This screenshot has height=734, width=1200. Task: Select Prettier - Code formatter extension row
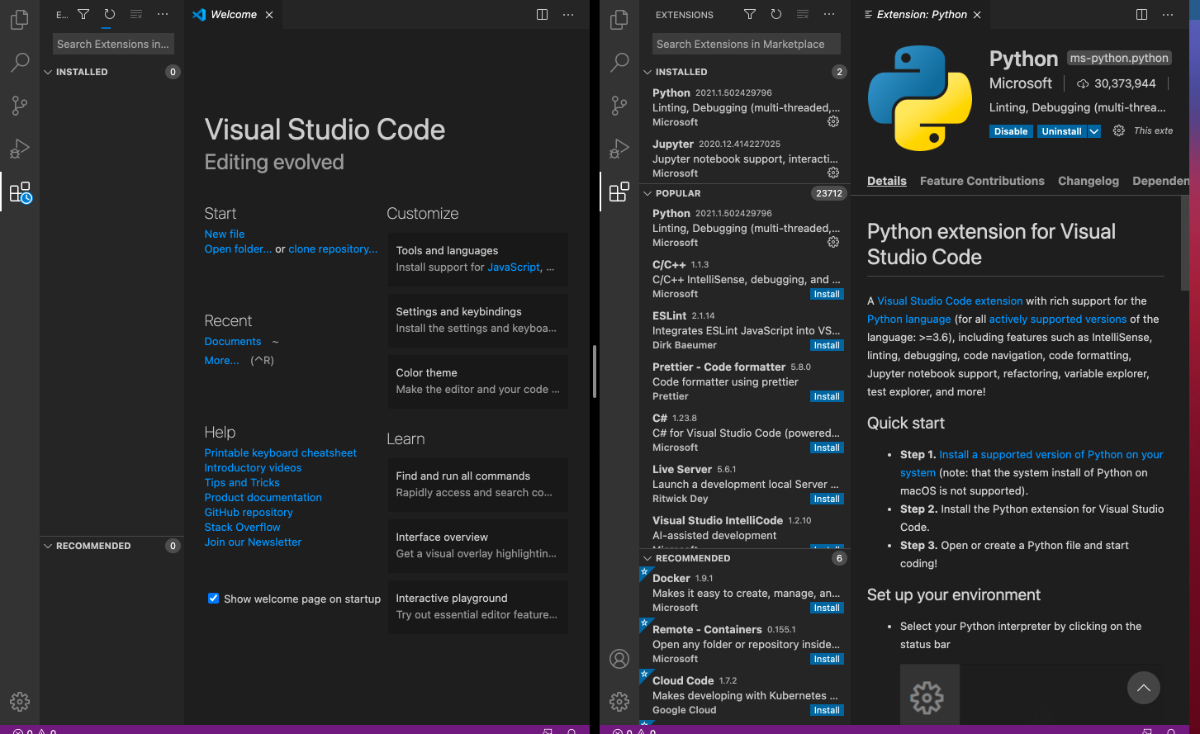point(745,381)
